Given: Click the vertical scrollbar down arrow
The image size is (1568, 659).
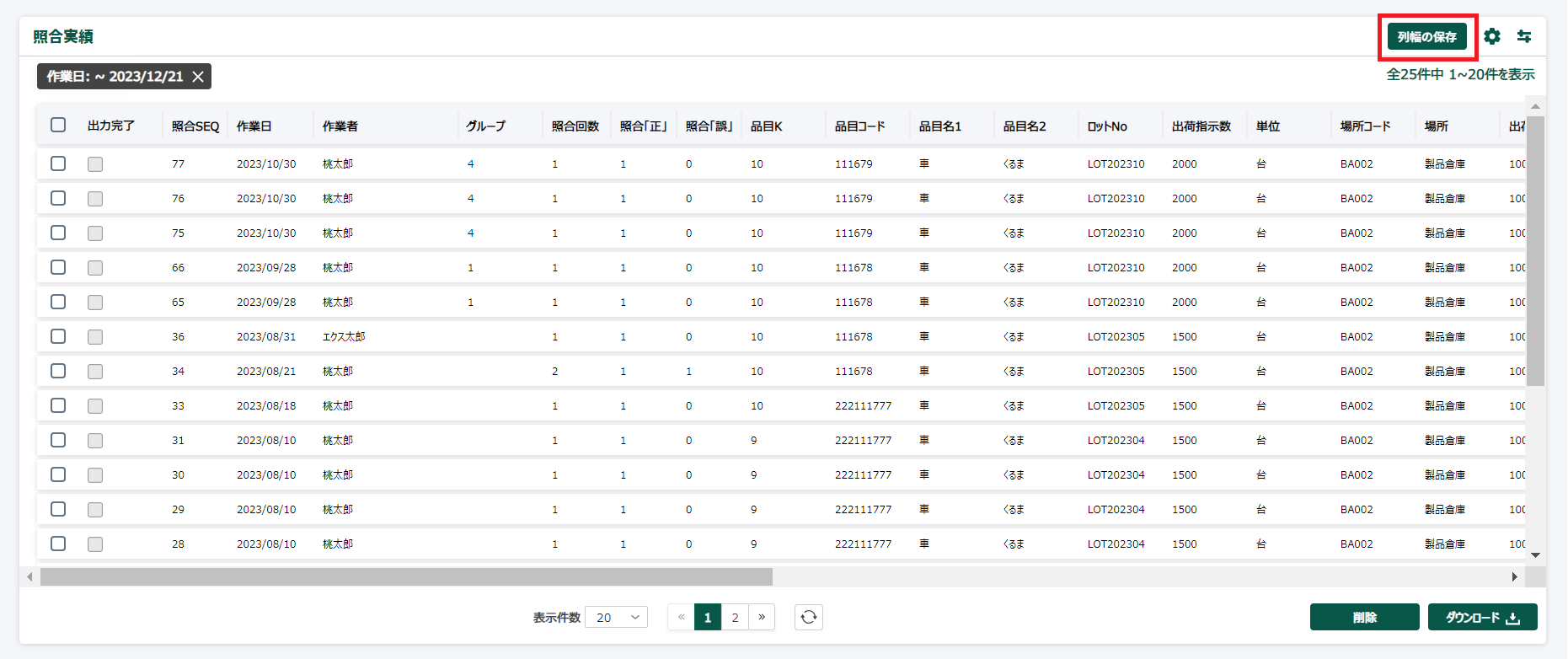Looking at the screenshot, I should coord(1535,555).
